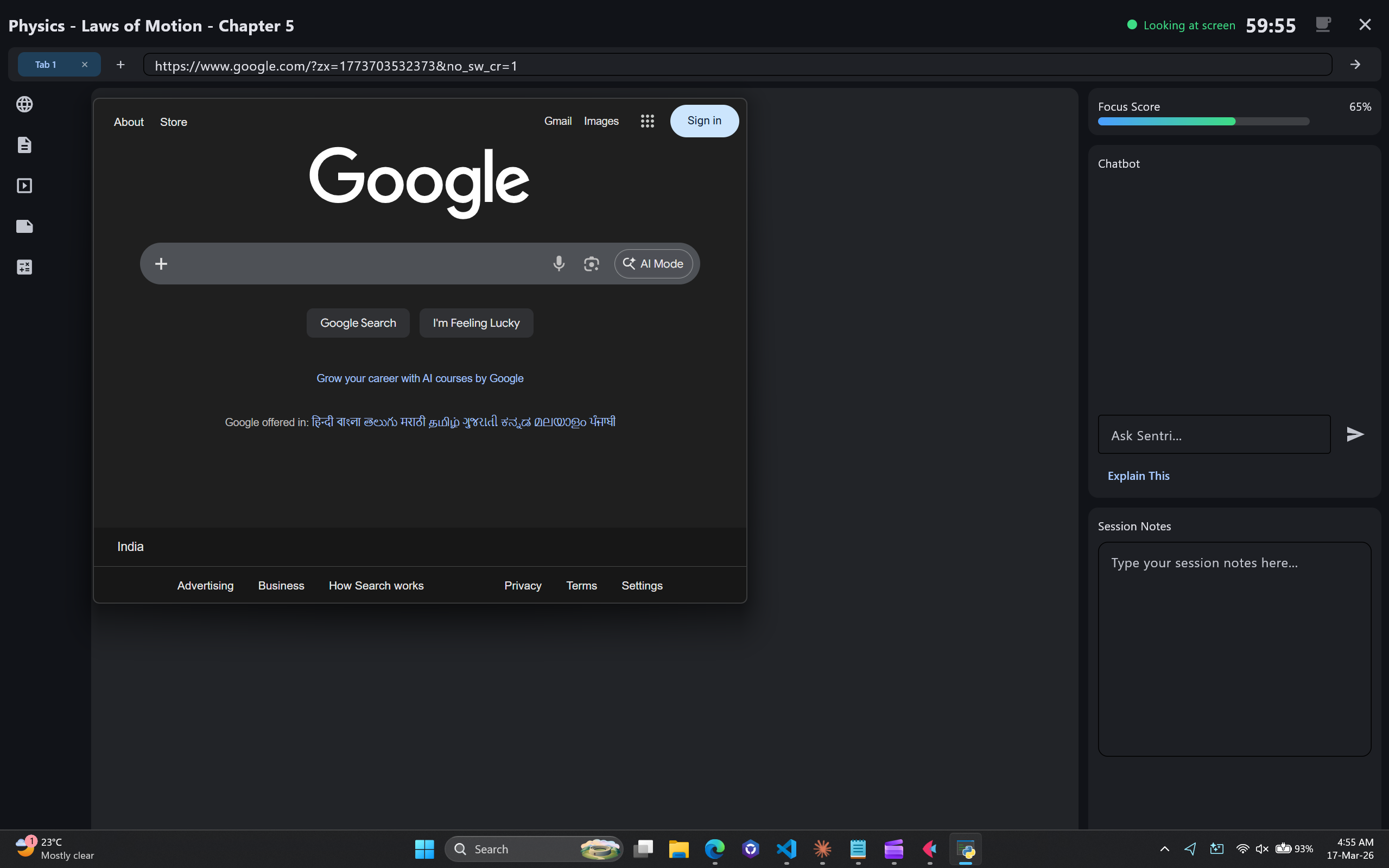Mute toggle via taskbar volume icon

pos(1261,848)
